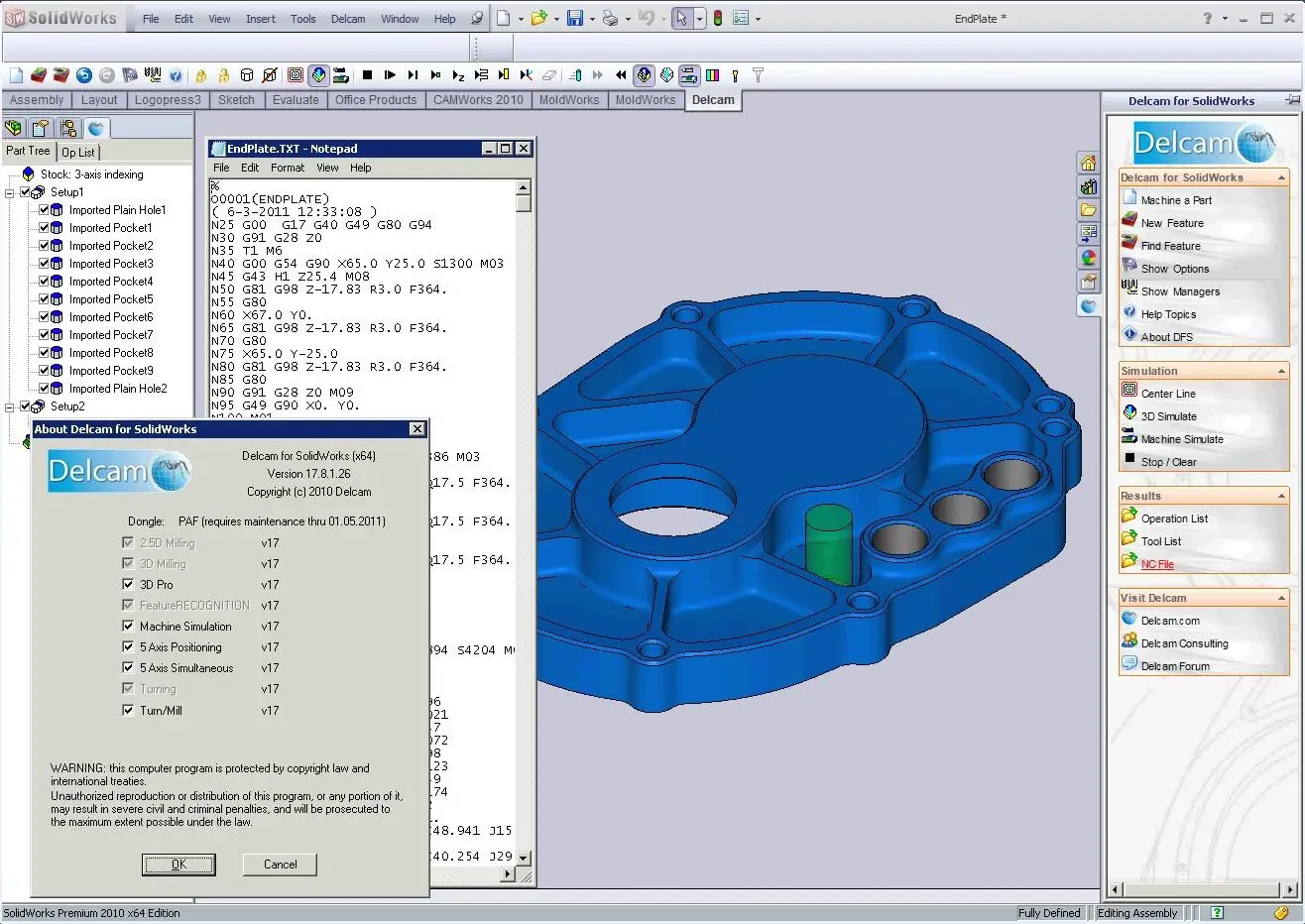Open the SolidWorks Insert menu
Image resolution: width=1305 pixels, height=924 pixels.
[x=261, y=19]
